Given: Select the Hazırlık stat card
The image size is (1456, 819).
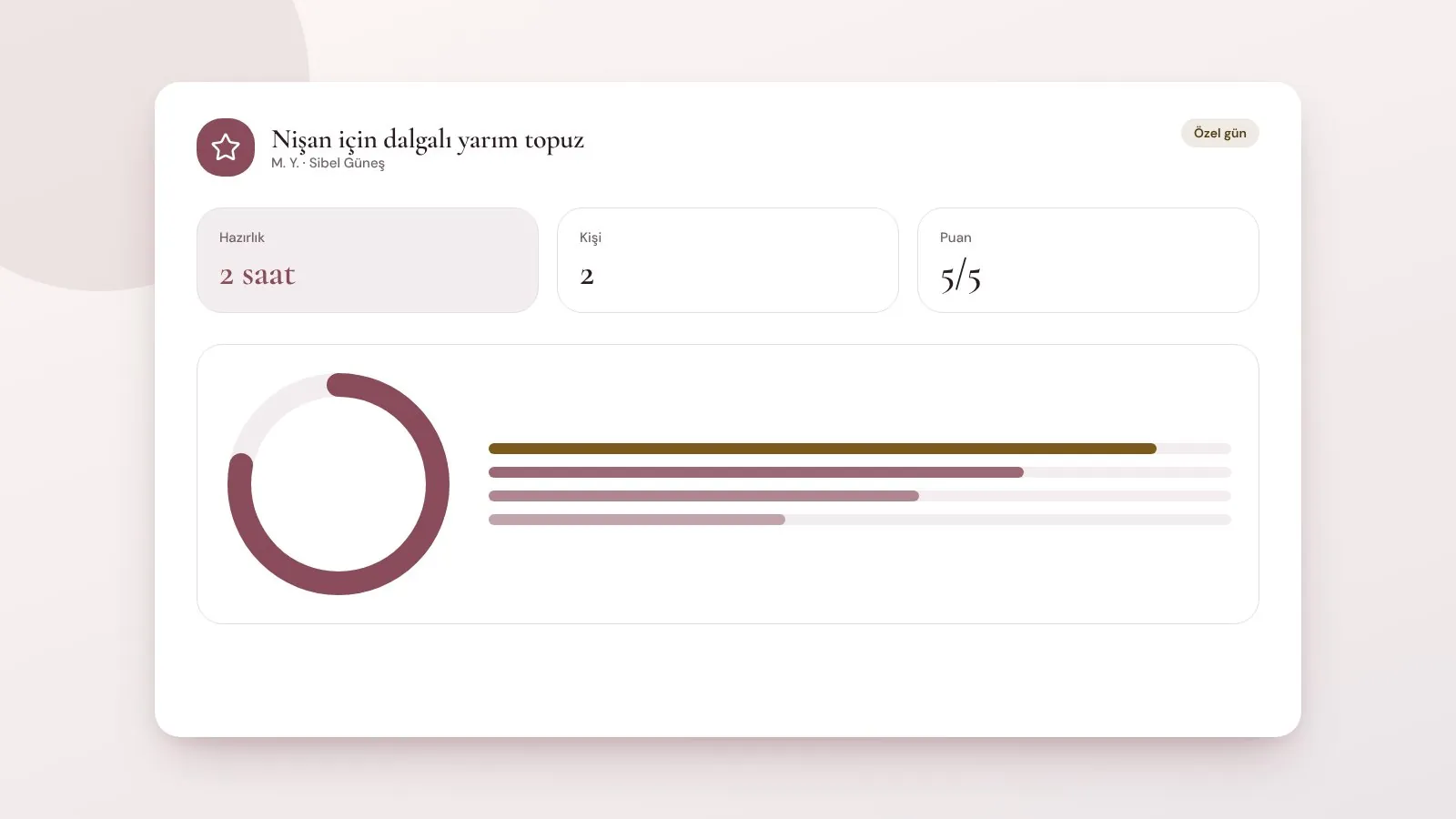Looking at the screenshot, I should click(x=368, y=260).
